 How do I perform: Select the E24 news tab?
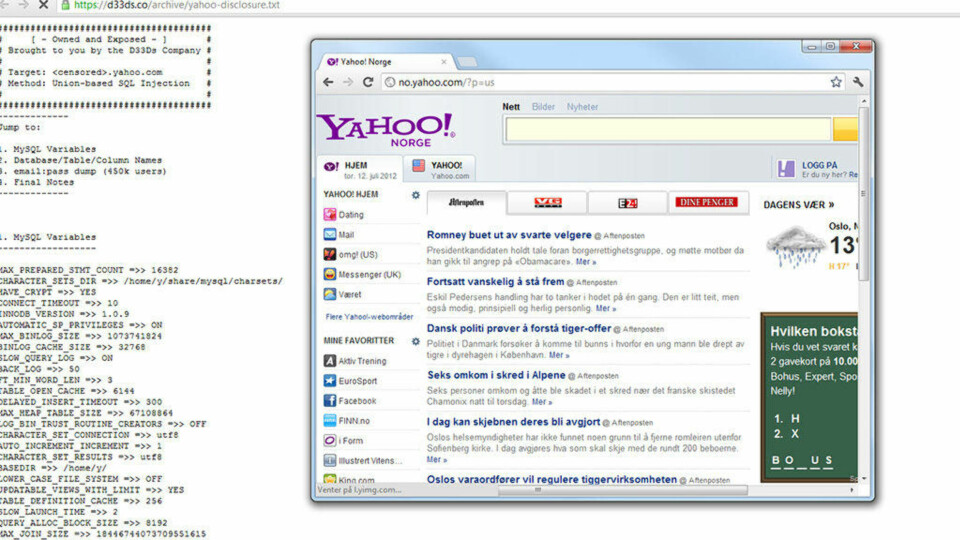[x=628, y=203]
